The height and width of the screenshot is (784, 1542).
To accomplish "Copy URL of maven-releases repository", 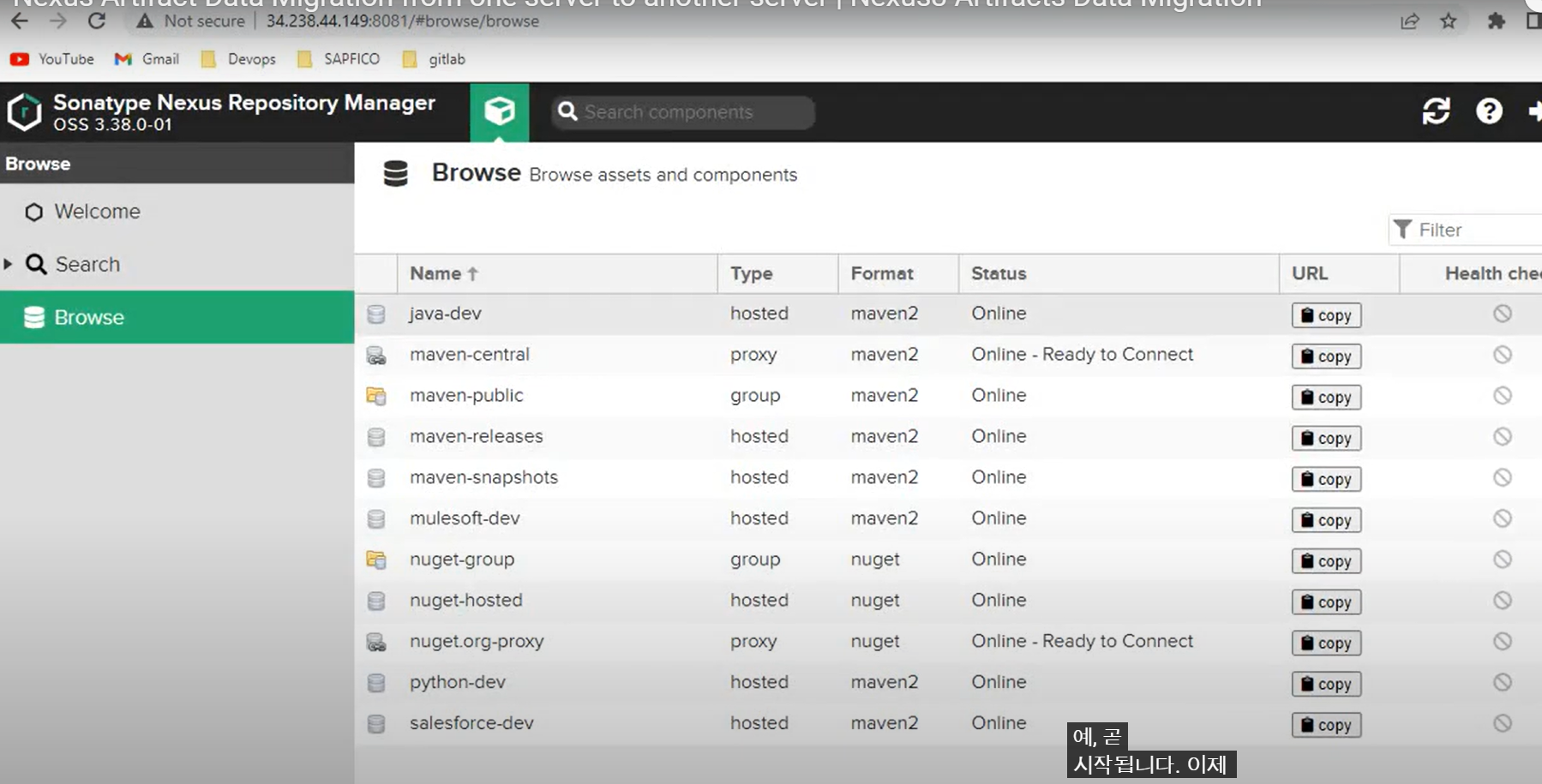I will click(x=1326, y=439).
